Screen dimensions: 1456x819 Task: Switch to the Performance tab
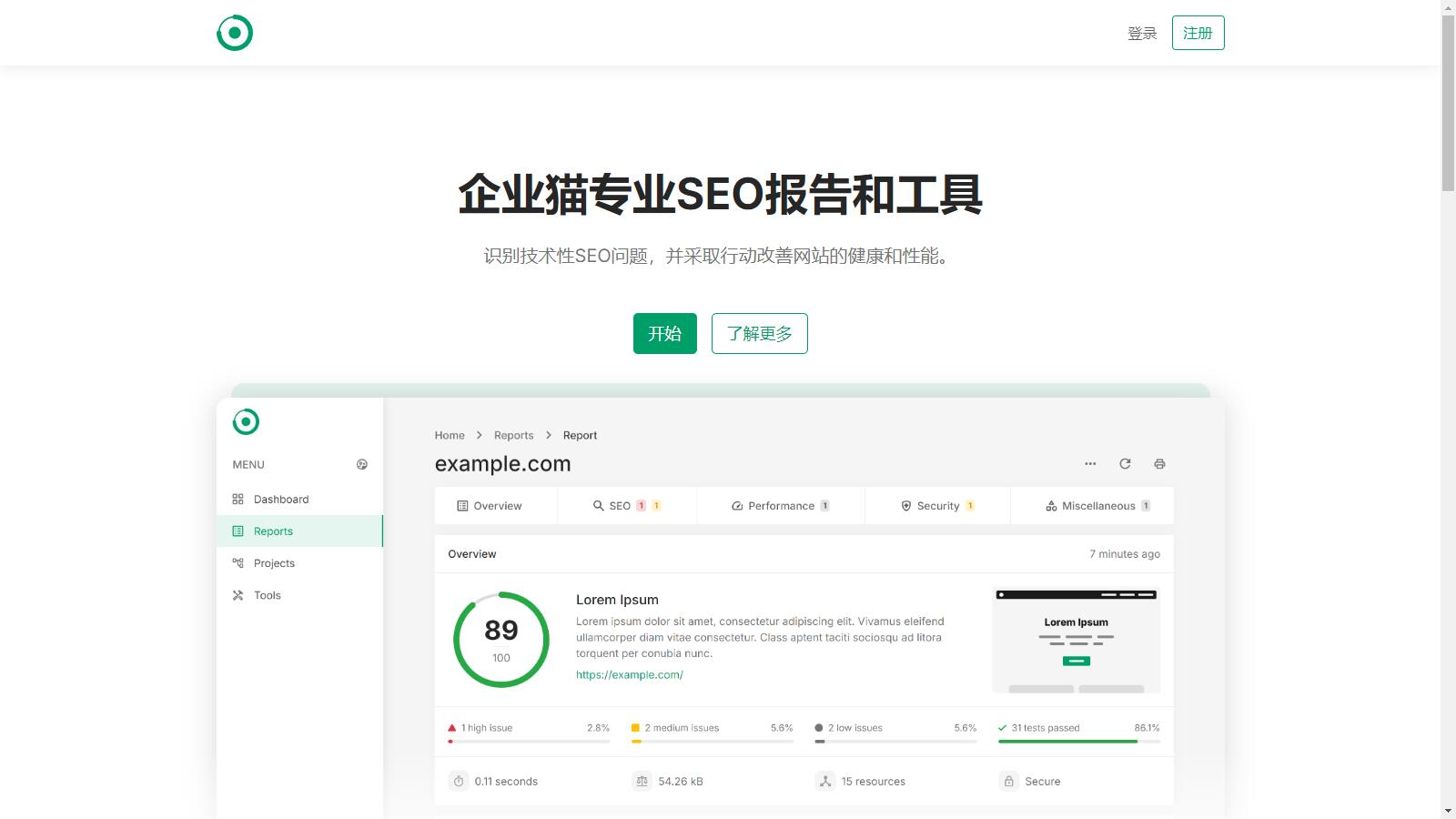pyautogui.click(x=780, y=506)
